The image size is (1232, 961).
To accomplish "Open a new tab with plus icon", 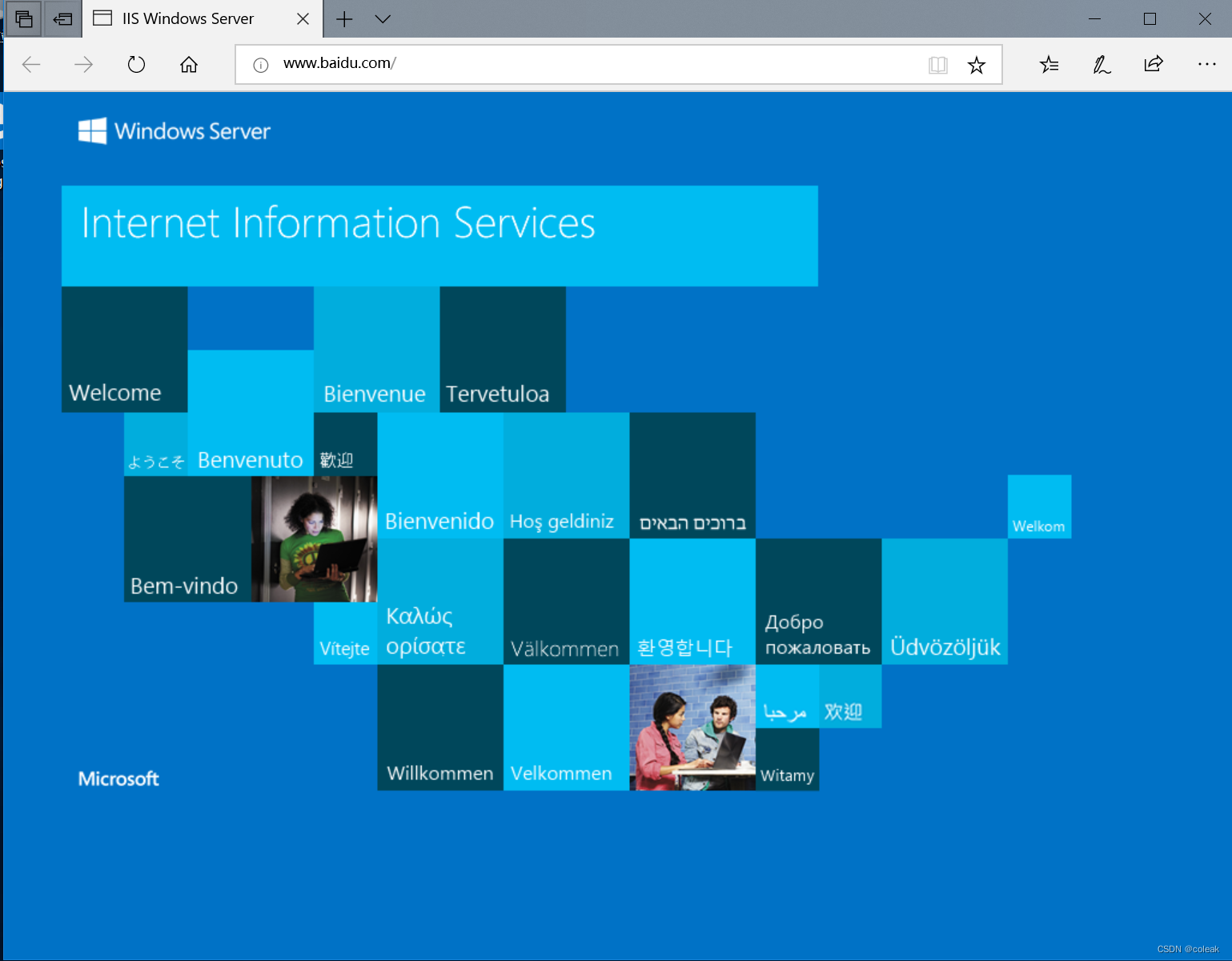I will coord(344,18).
